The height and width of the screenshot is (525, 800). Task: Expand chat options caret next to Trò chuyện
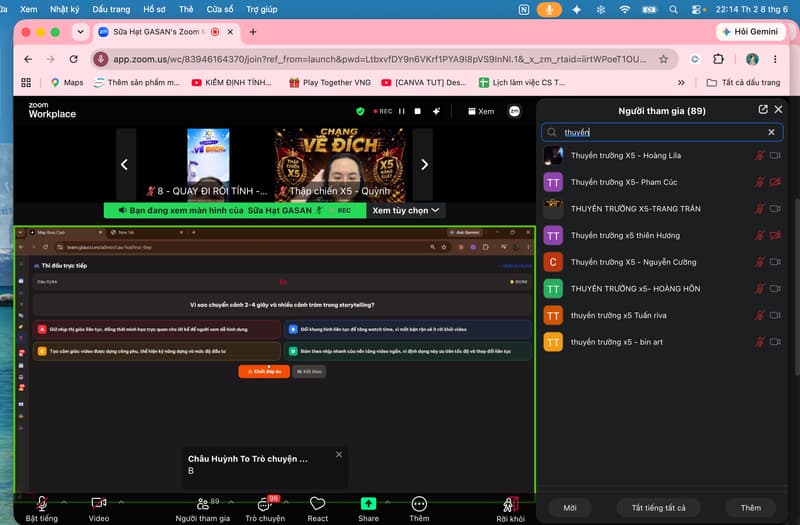click(286, 503)
